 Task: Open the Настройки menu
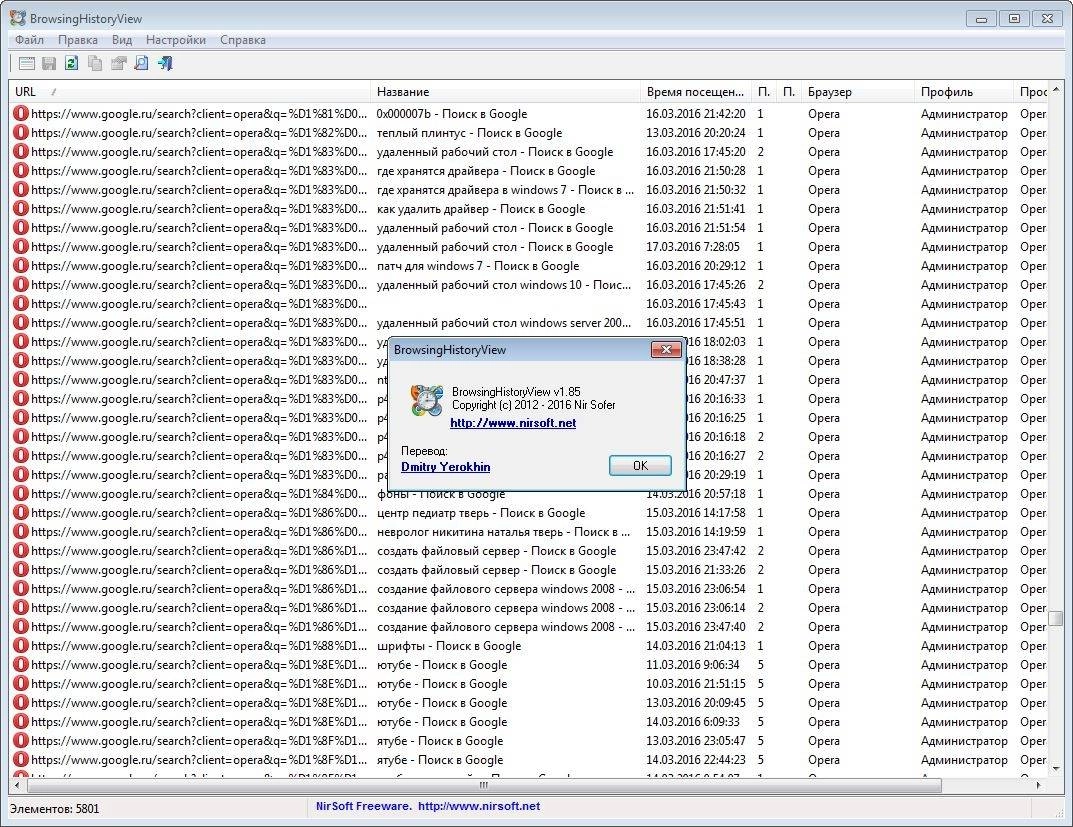[x=176, y=40]
